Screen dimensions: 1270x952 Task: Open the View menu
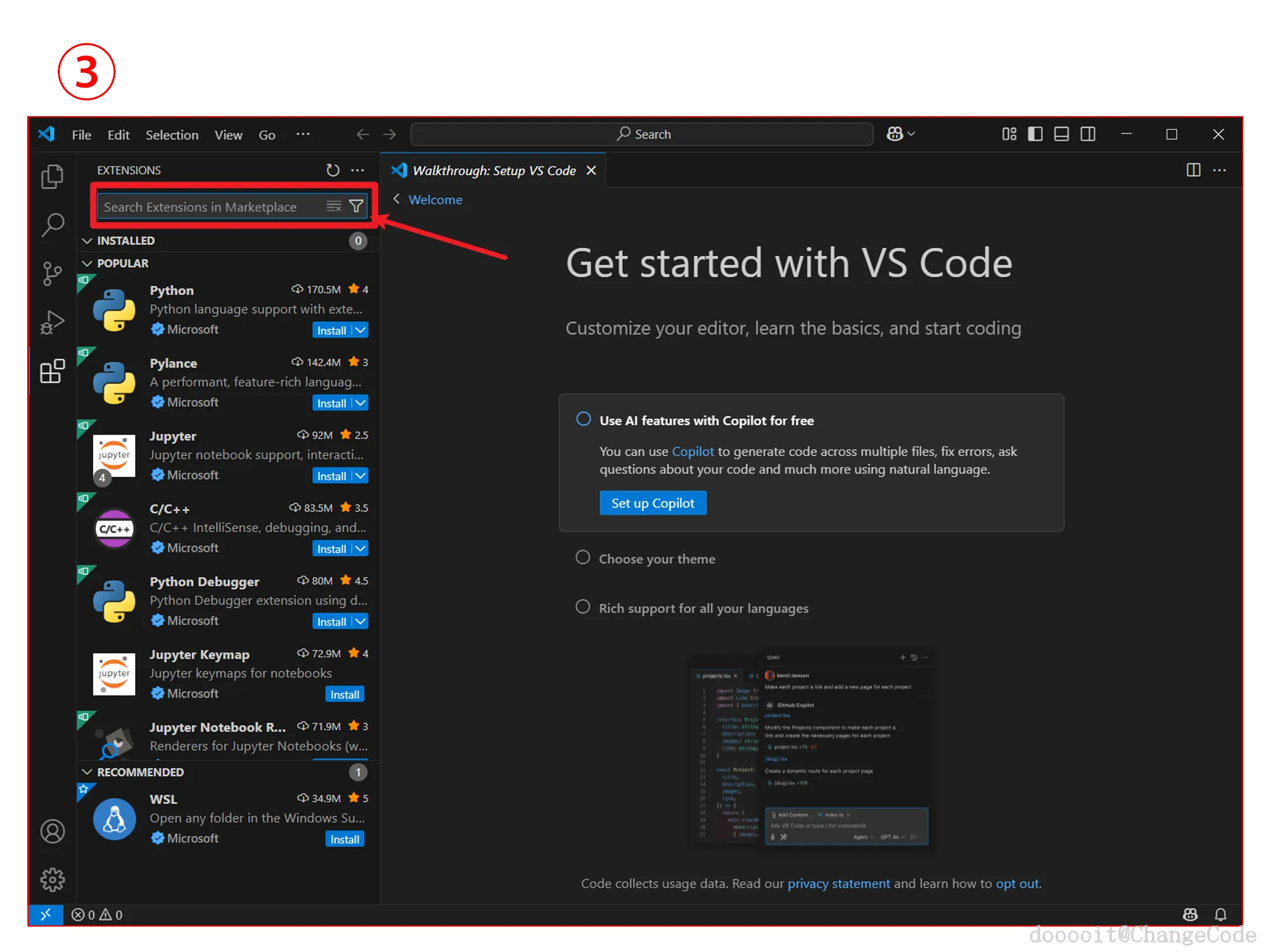[x=228, y=135]
